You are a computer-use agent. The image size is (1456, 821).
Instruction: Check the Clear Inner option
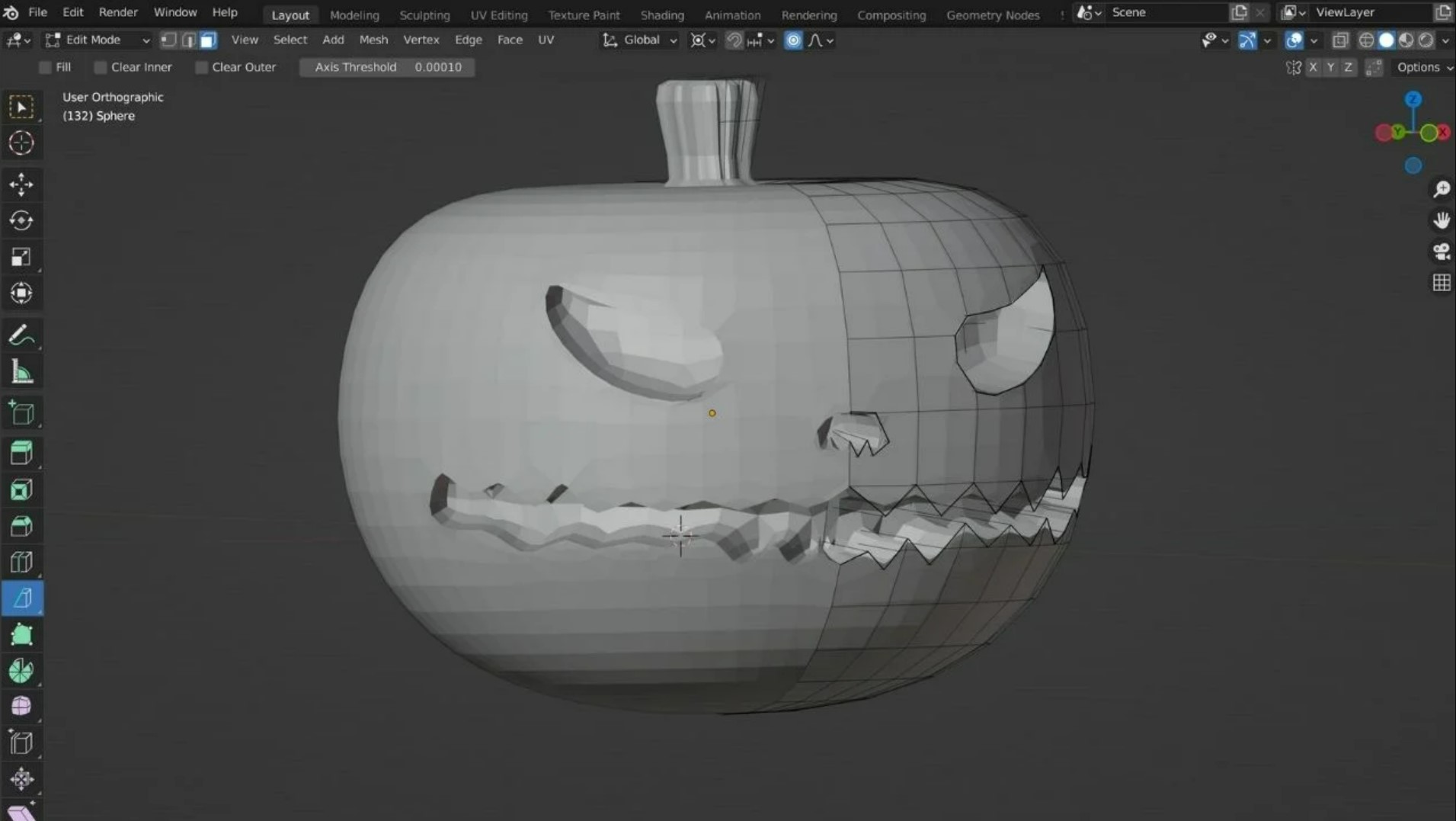tap(101, 68)
